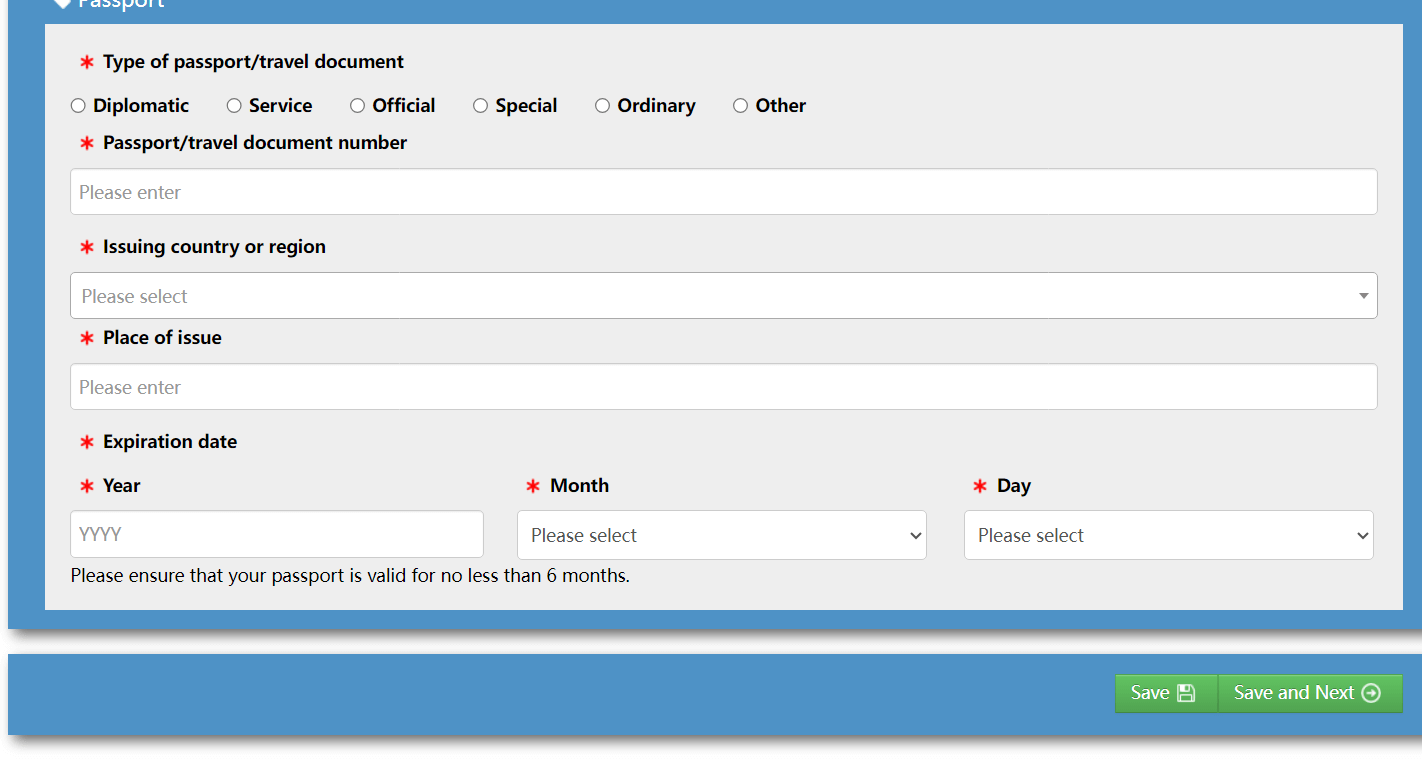Click the Save and Next button label
This screenshot has width=1422, height=759.
click(x=1293, y=693)
